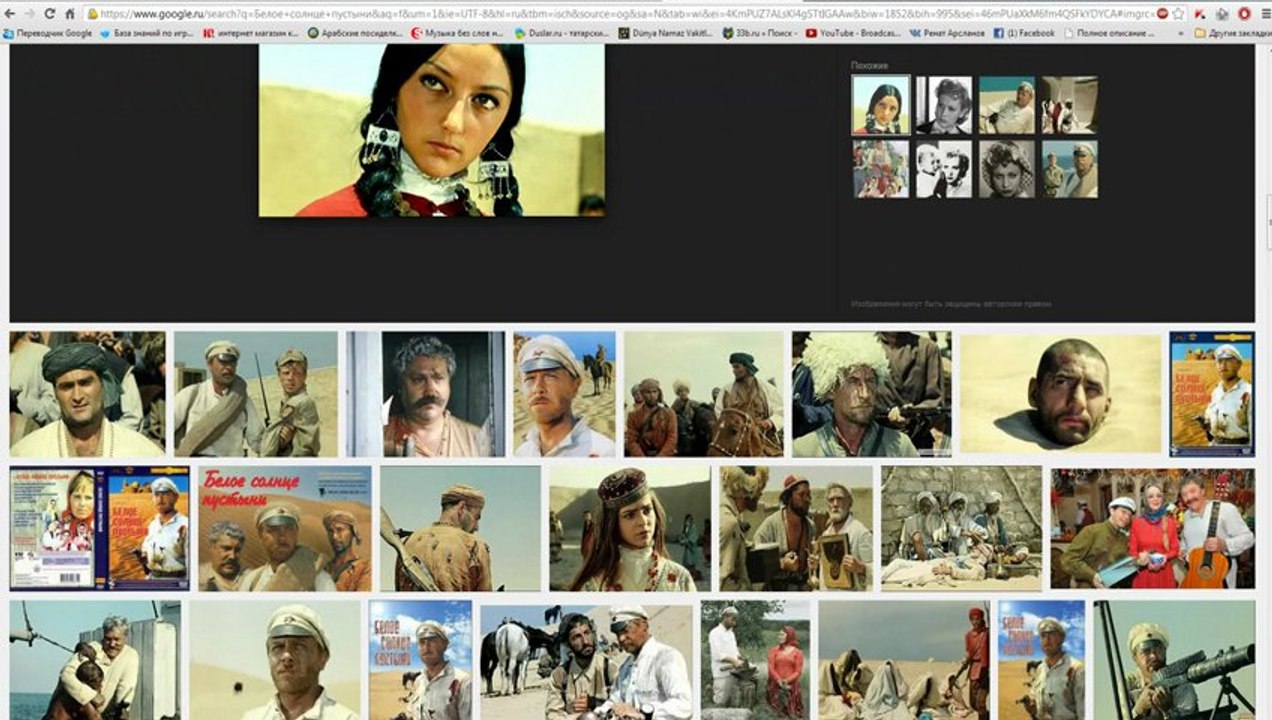Image resolution: width=1272 pixels, height=720 pixels.
Task: Click the copyright notice text under related images
Action: [951, 304]
